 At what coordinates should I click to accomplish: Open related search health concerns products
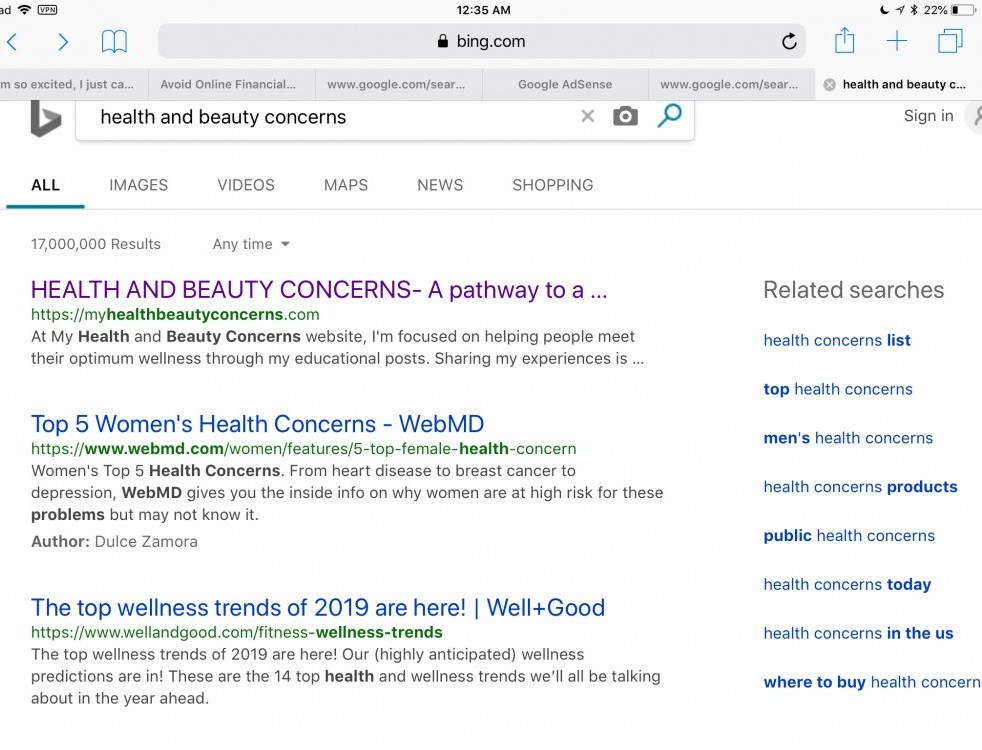click(861, 487)
